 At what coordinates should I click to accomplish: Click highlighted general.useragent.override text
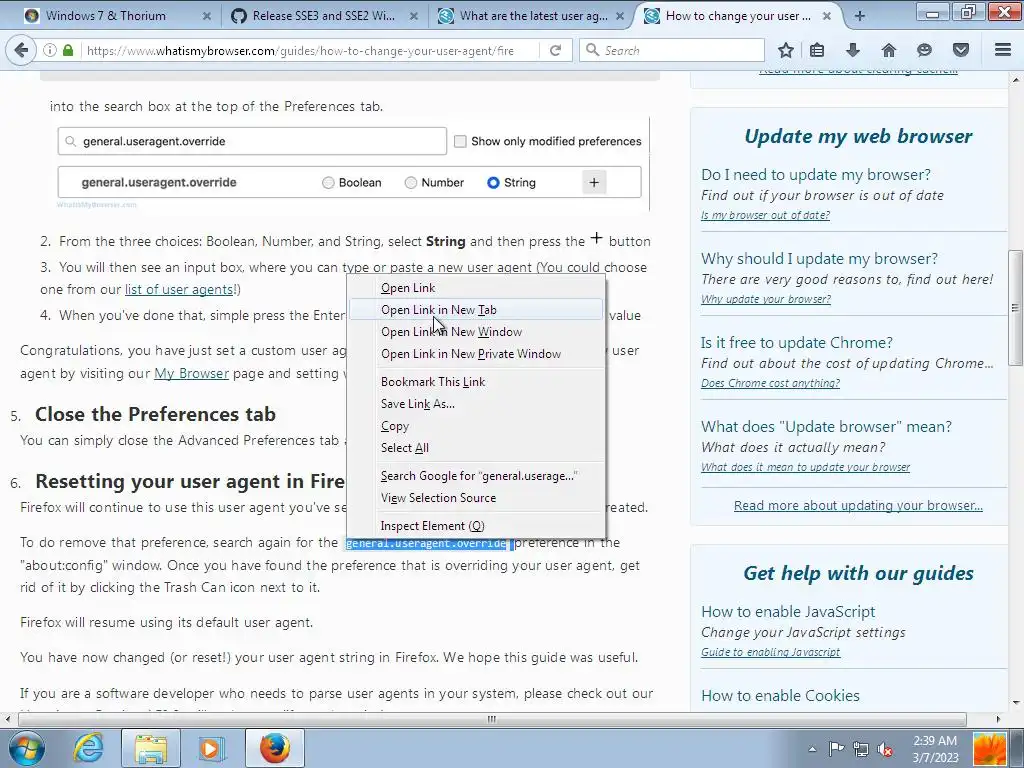(x=426, y=543)
